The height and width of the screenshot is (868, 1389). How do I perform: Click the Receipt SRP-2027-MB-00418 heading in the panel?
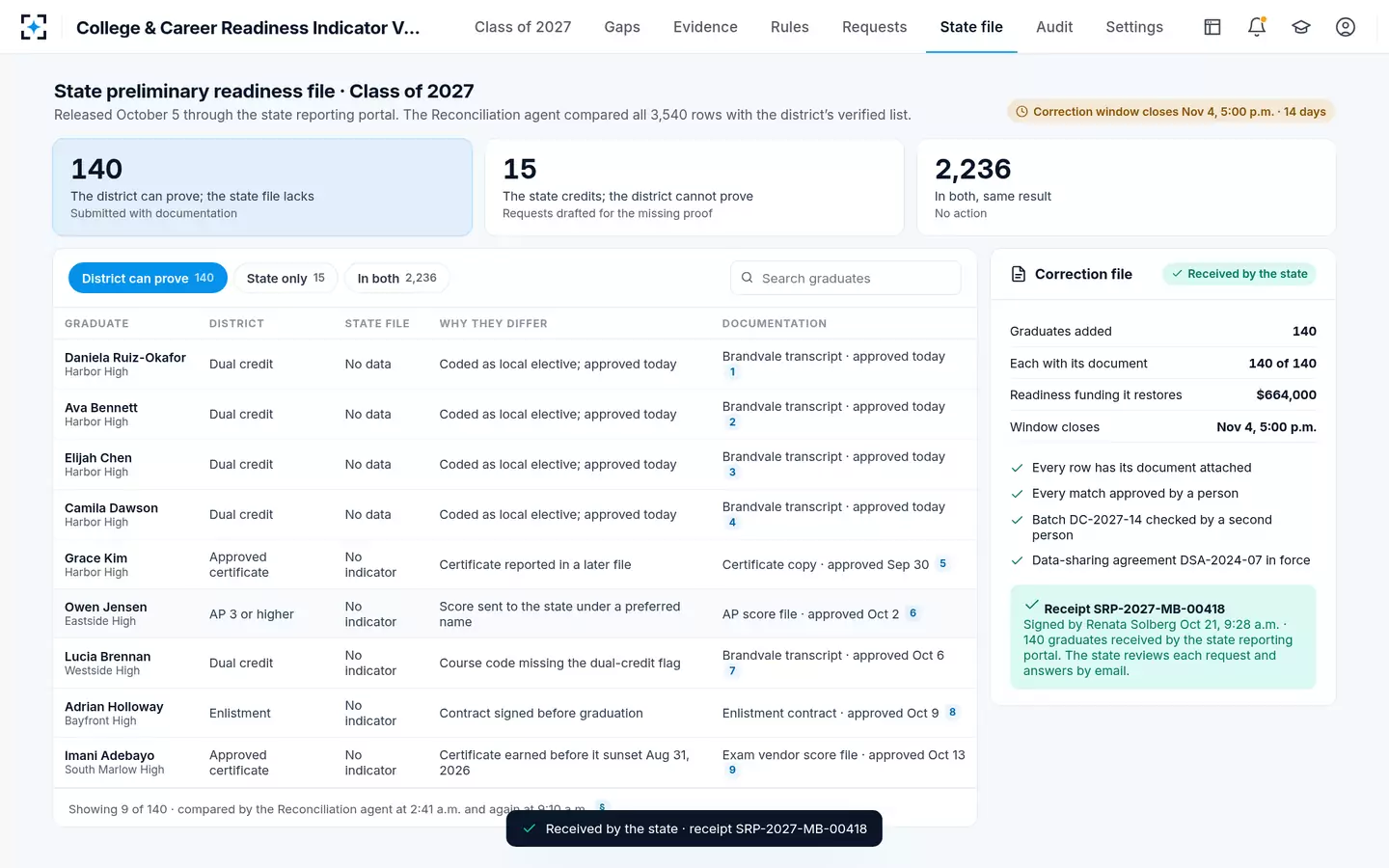(1134, 609)
